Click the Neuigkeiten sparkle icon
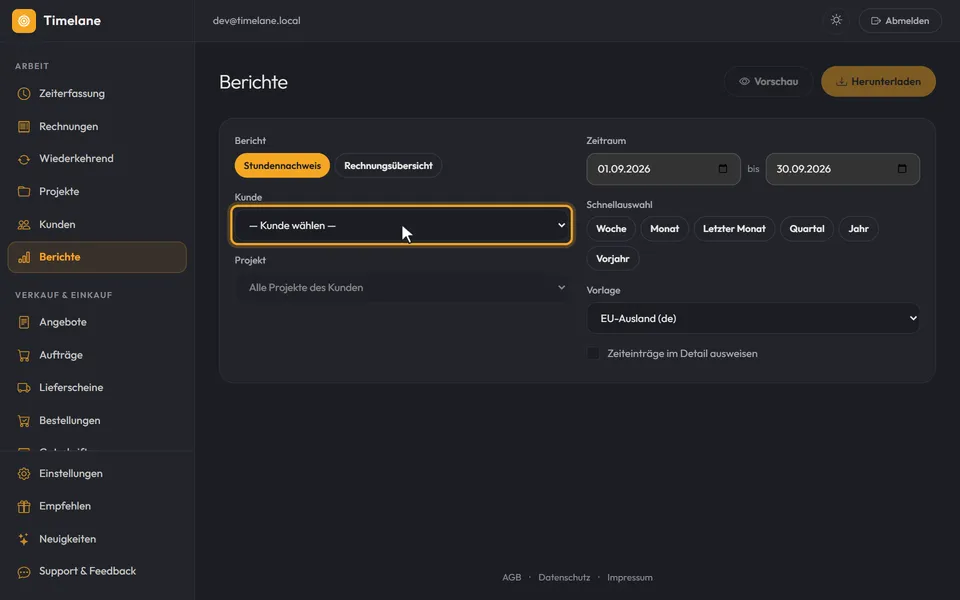 24,539
